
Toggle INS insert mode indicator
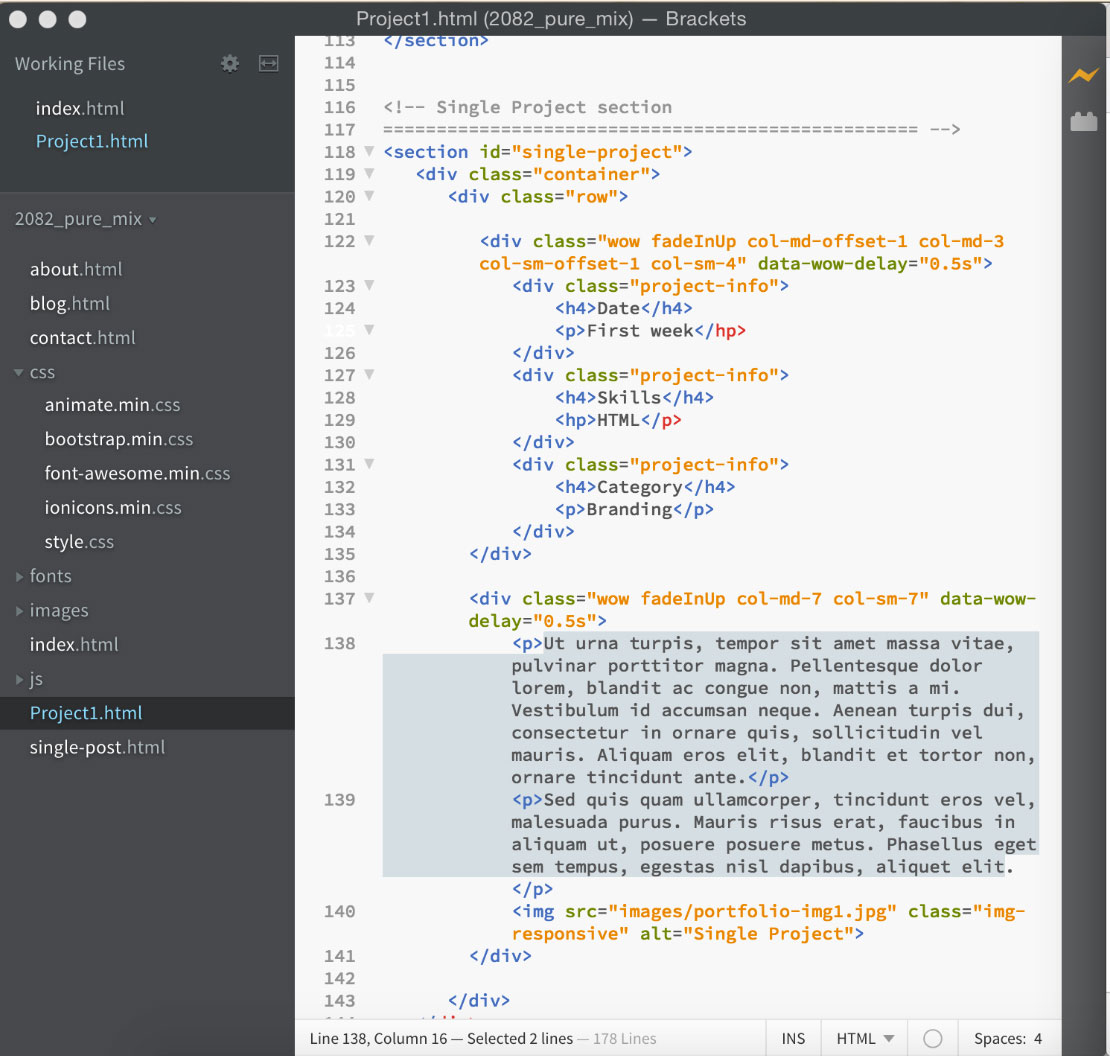pos(793,1038)
